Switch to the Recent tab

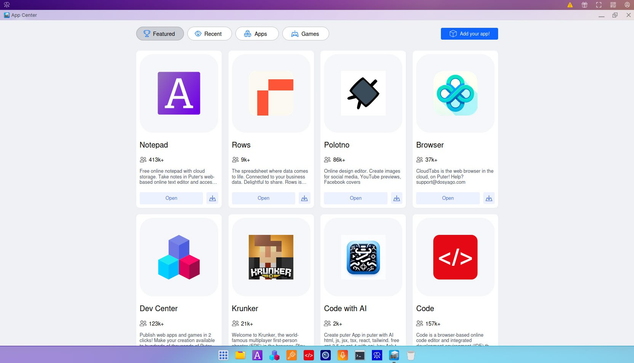point(209,34)
